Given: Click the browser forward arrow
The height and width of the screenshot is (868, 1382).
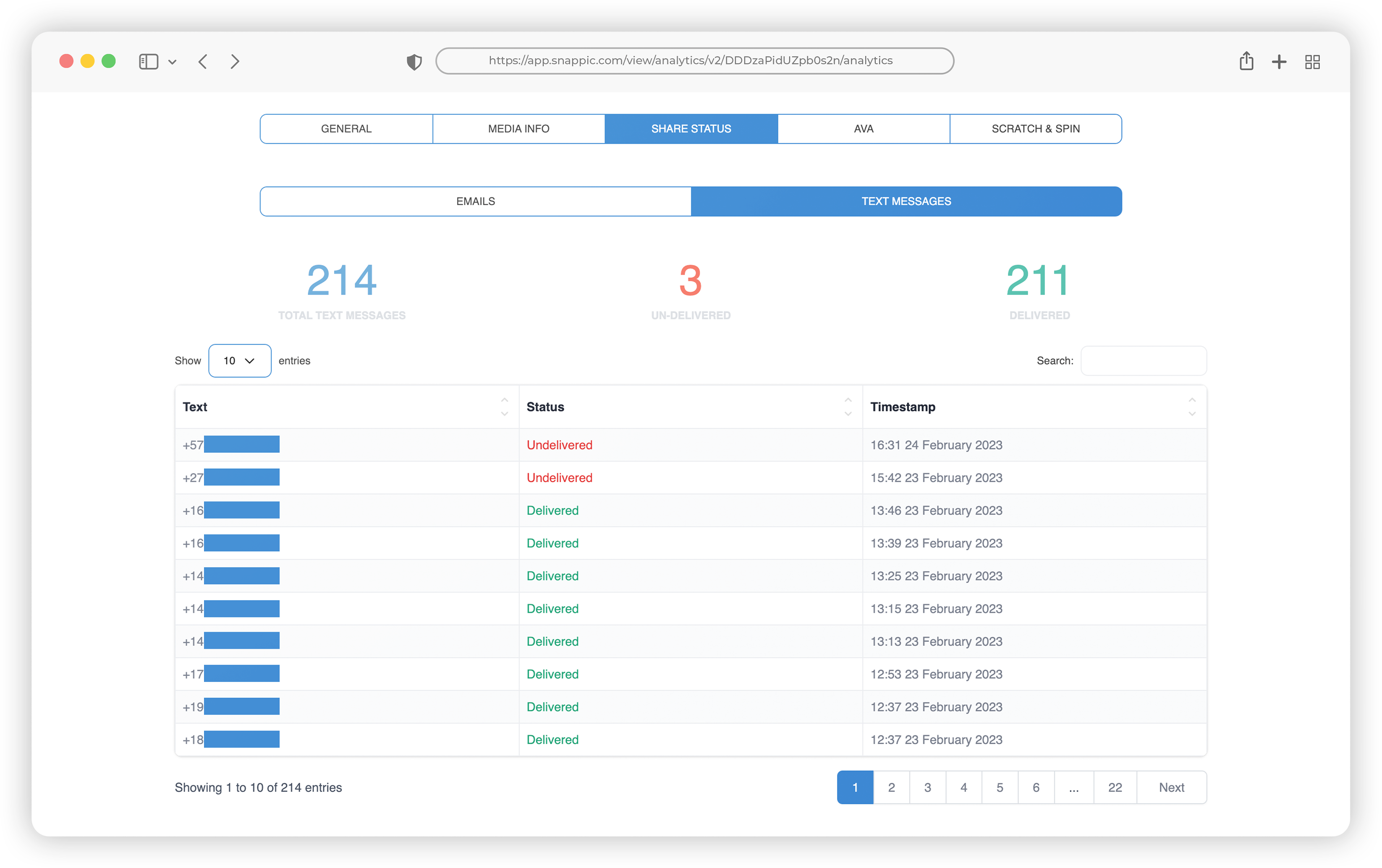Looking at the screenshot, I should tap(235, 61).
